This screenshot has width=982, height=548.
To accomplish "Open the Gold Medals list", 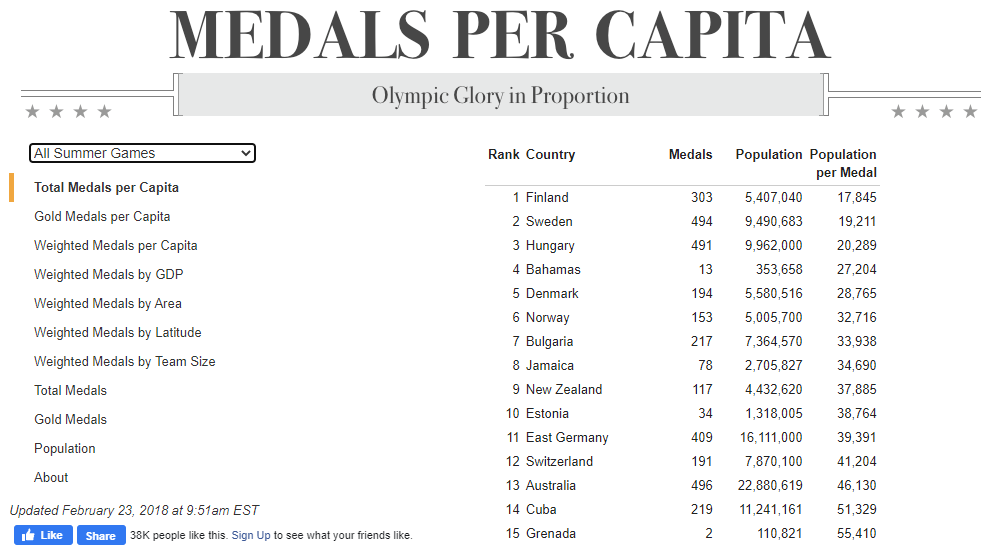I will [x=70, y=419].
